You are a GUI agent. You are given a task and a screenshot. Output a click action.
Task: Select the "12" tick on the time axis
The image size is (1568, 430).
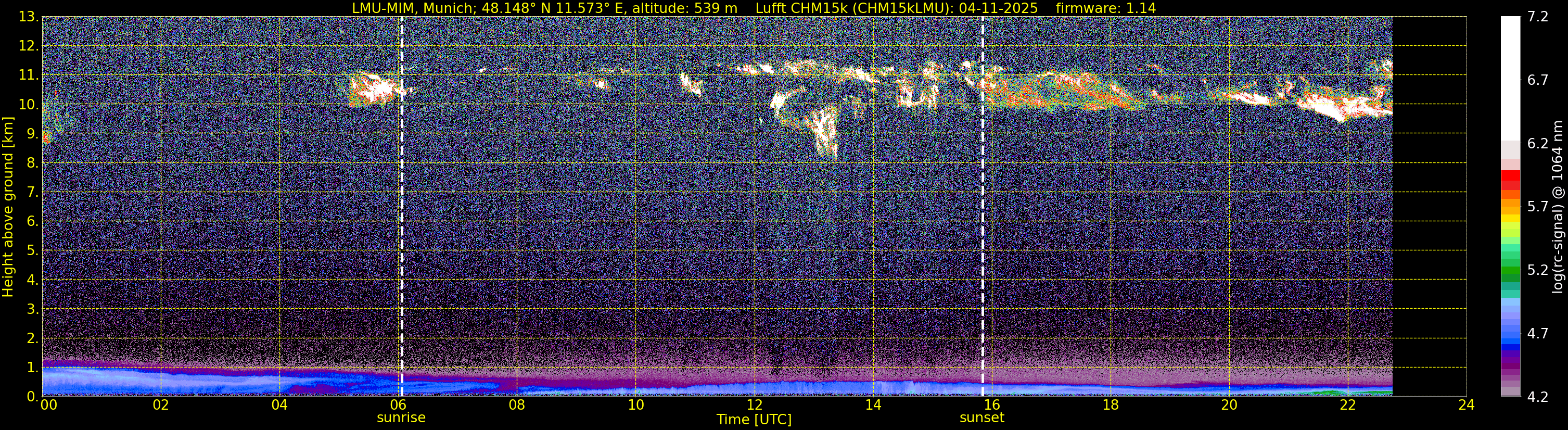754,405
